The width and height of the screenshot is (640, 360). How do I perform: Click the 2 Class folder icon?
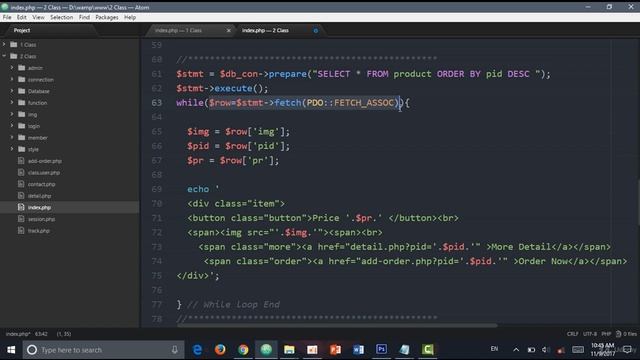13,56
